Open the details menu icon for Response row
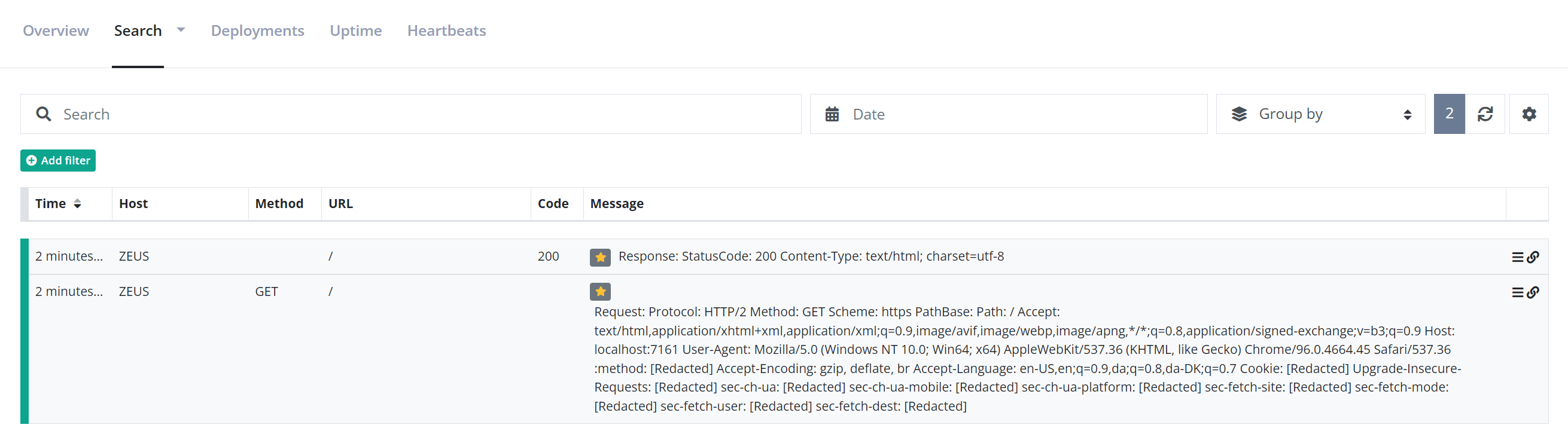Screen dimensions: 1568x443 [1517, 258]
